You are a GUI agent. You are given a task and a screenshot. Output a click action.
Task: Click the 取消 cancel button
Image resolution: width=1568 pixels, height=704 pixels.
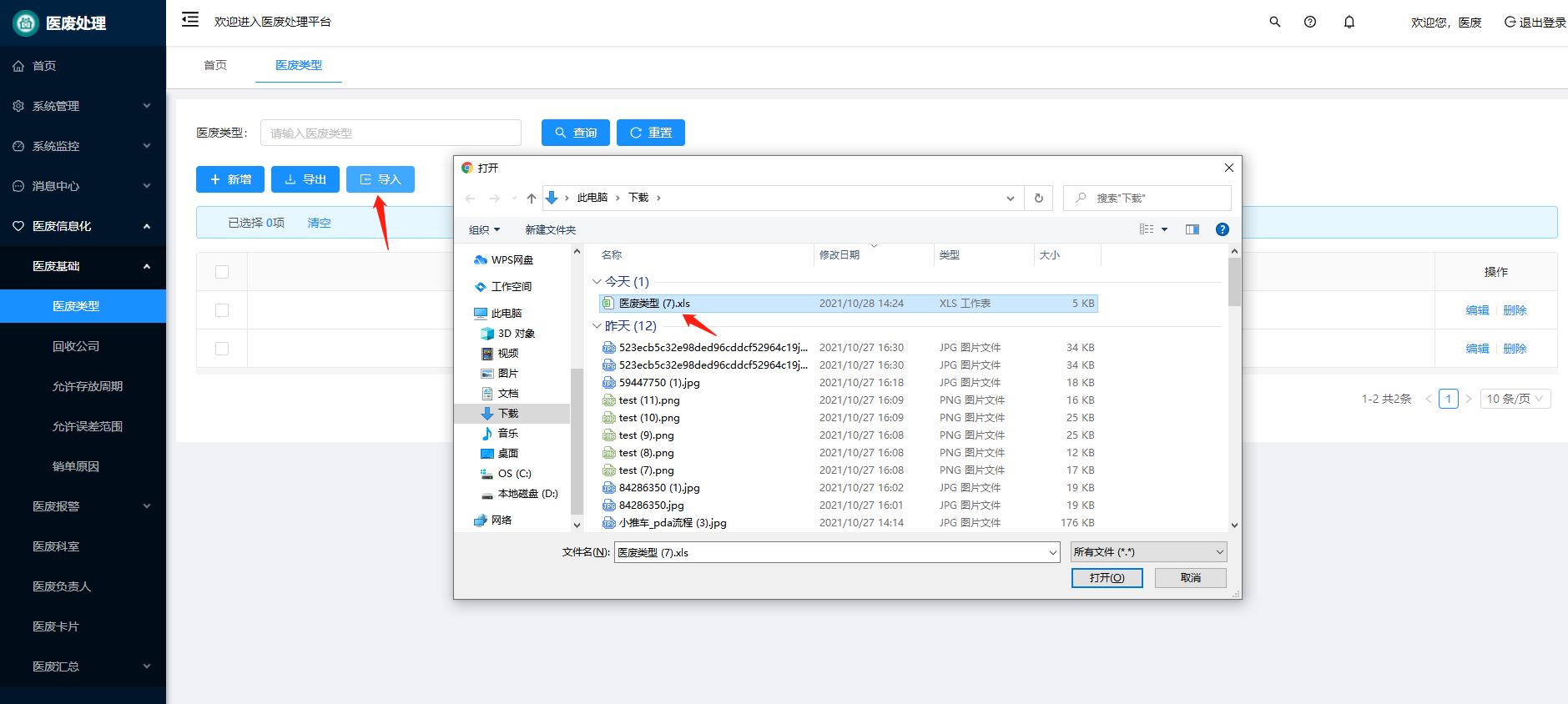1191,578
